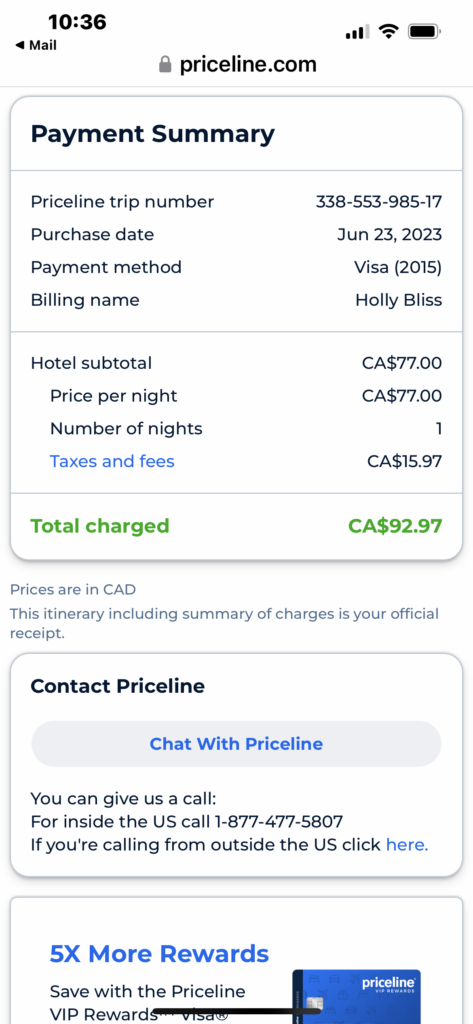
Task: Tap the Payment Summary heading
Action: point(153,134)
